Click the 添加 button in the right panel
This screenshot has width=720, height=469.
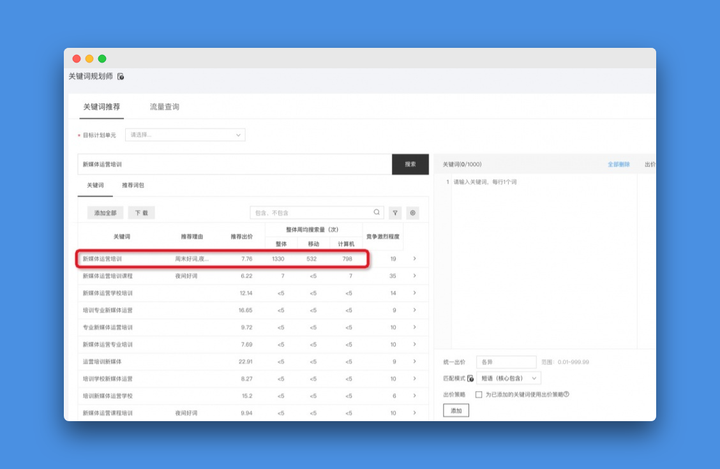(x=456, y=410)
